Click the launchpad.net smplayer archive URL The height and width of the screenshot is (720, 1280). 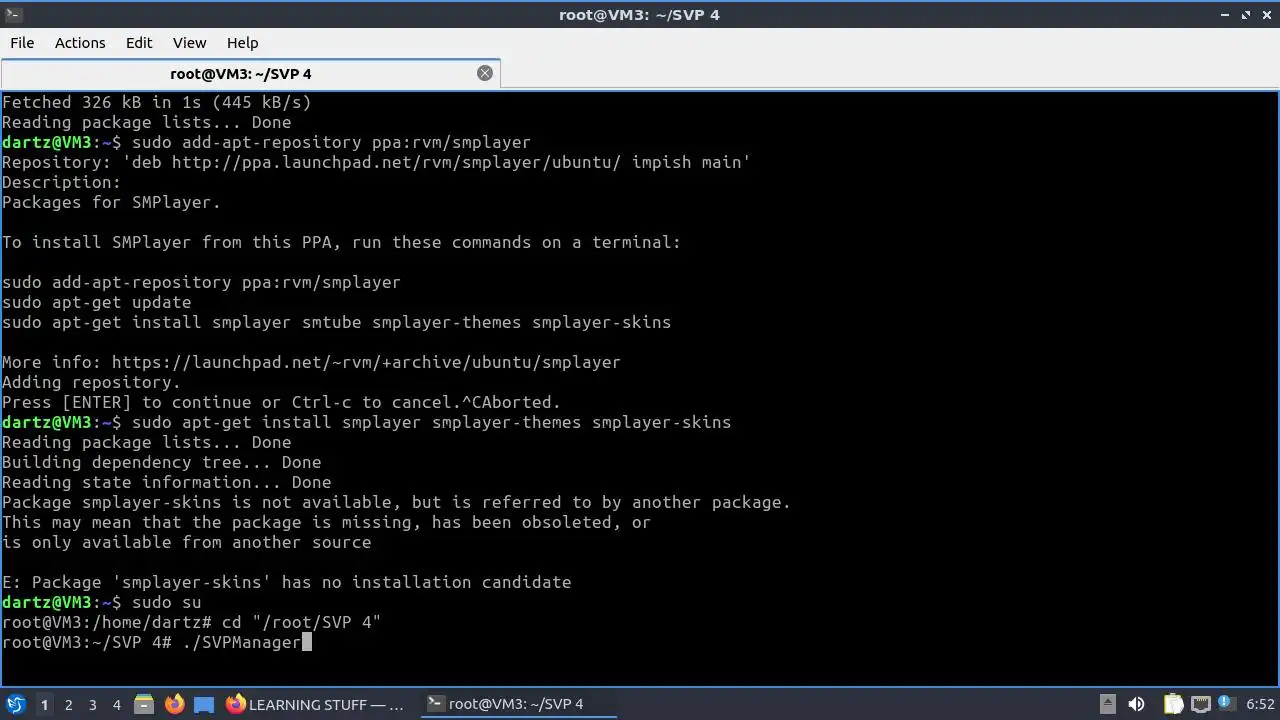point(366,363)
